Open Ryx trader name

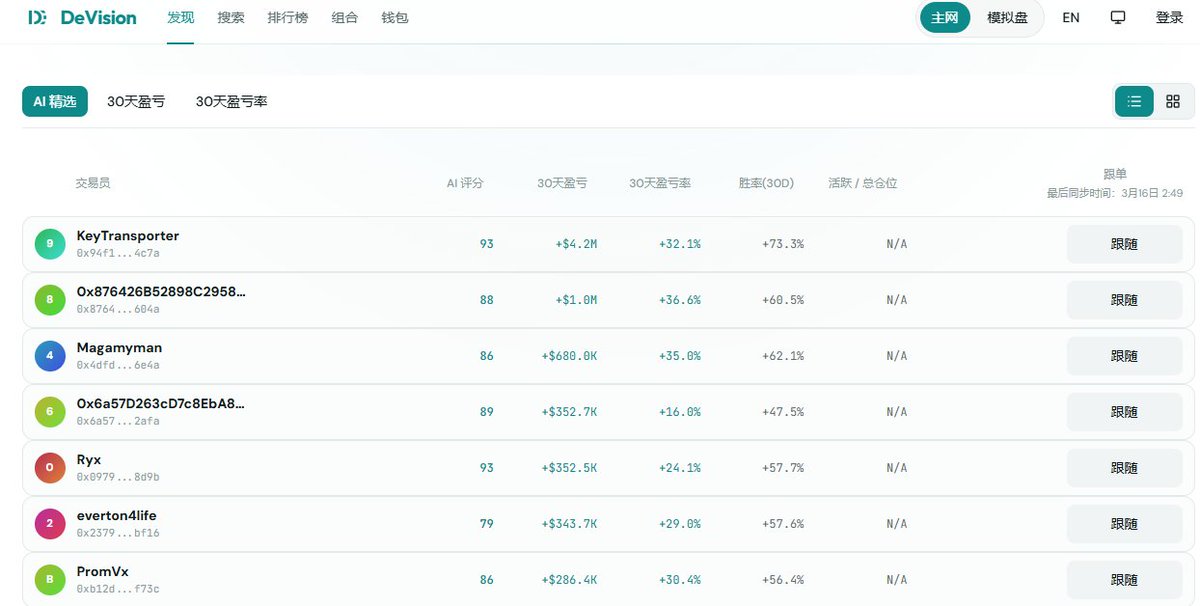pyautogui.click(x=89, y=460)
